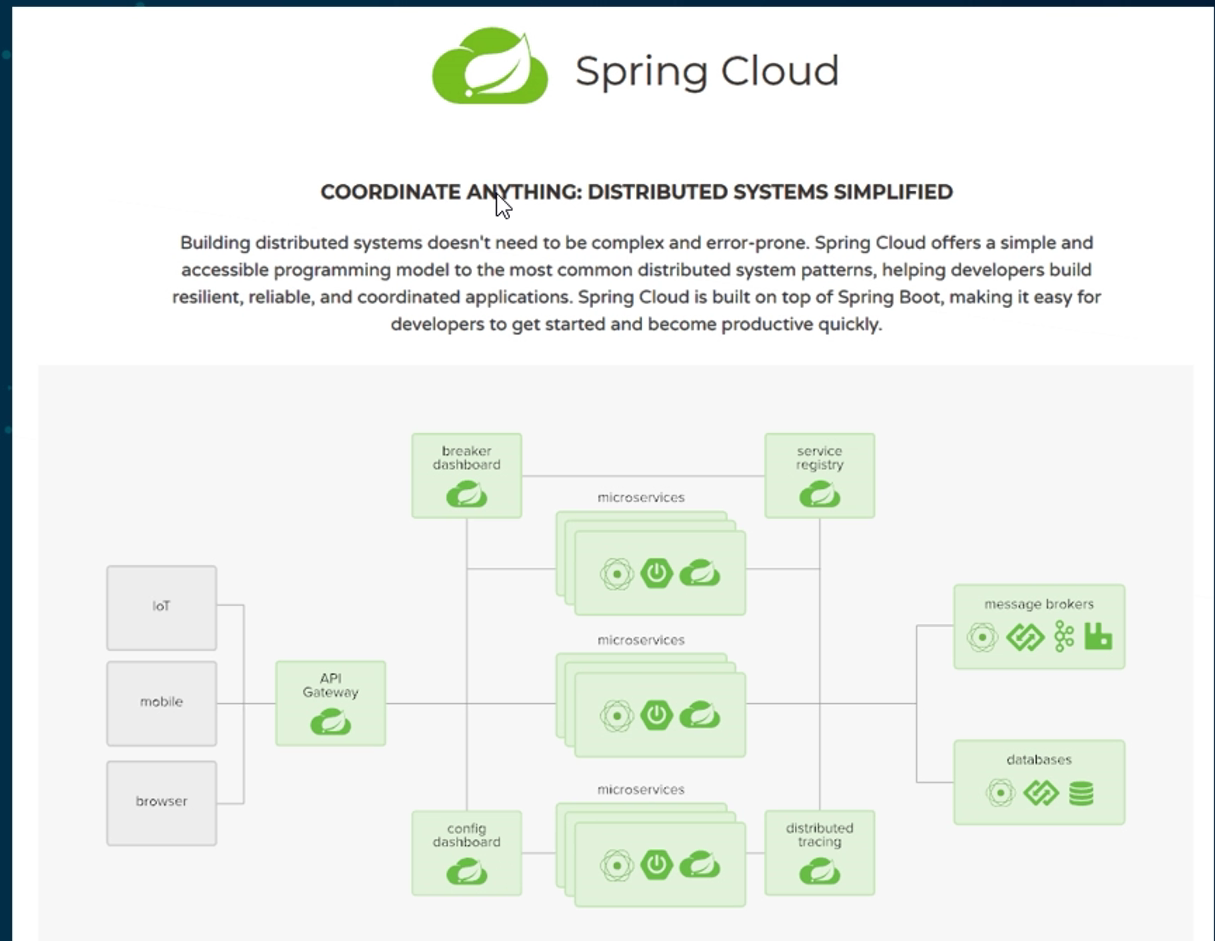Click the service registry leaf icon
The image size is (1215, 941).
click(819, 493)
